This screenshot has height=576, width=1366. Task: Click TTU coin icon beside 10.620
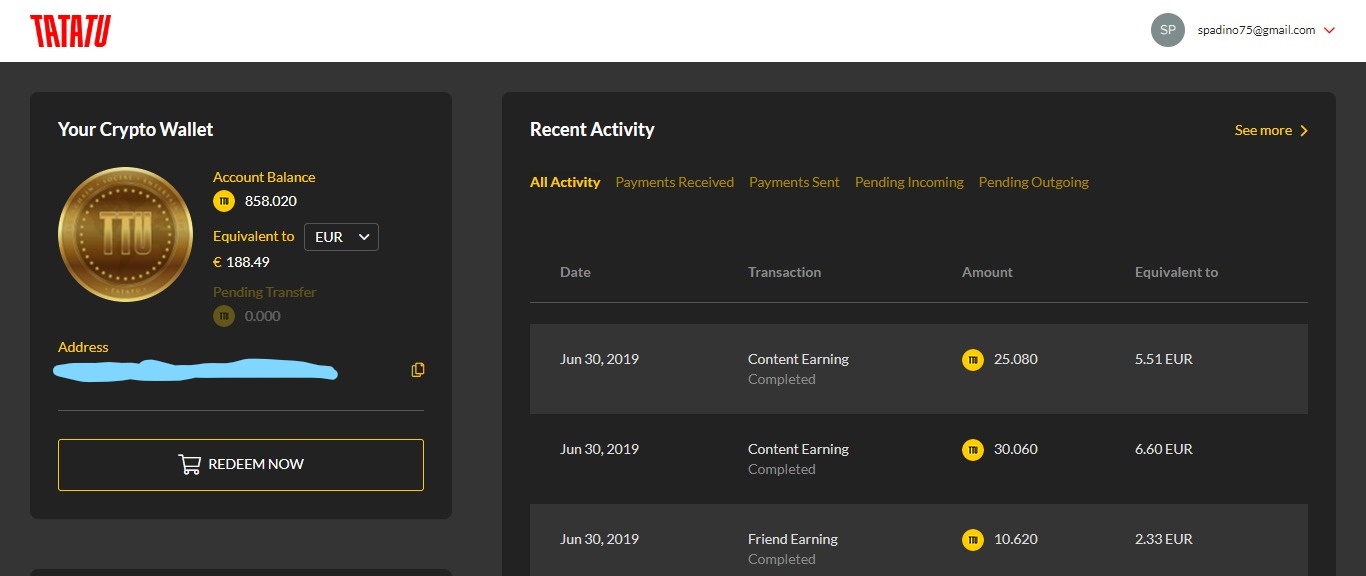click(972, 540)
